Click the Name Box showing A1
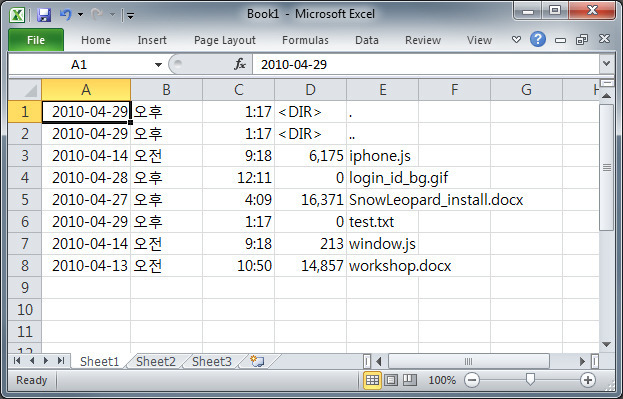623x399 pixels. click(79, 64)
